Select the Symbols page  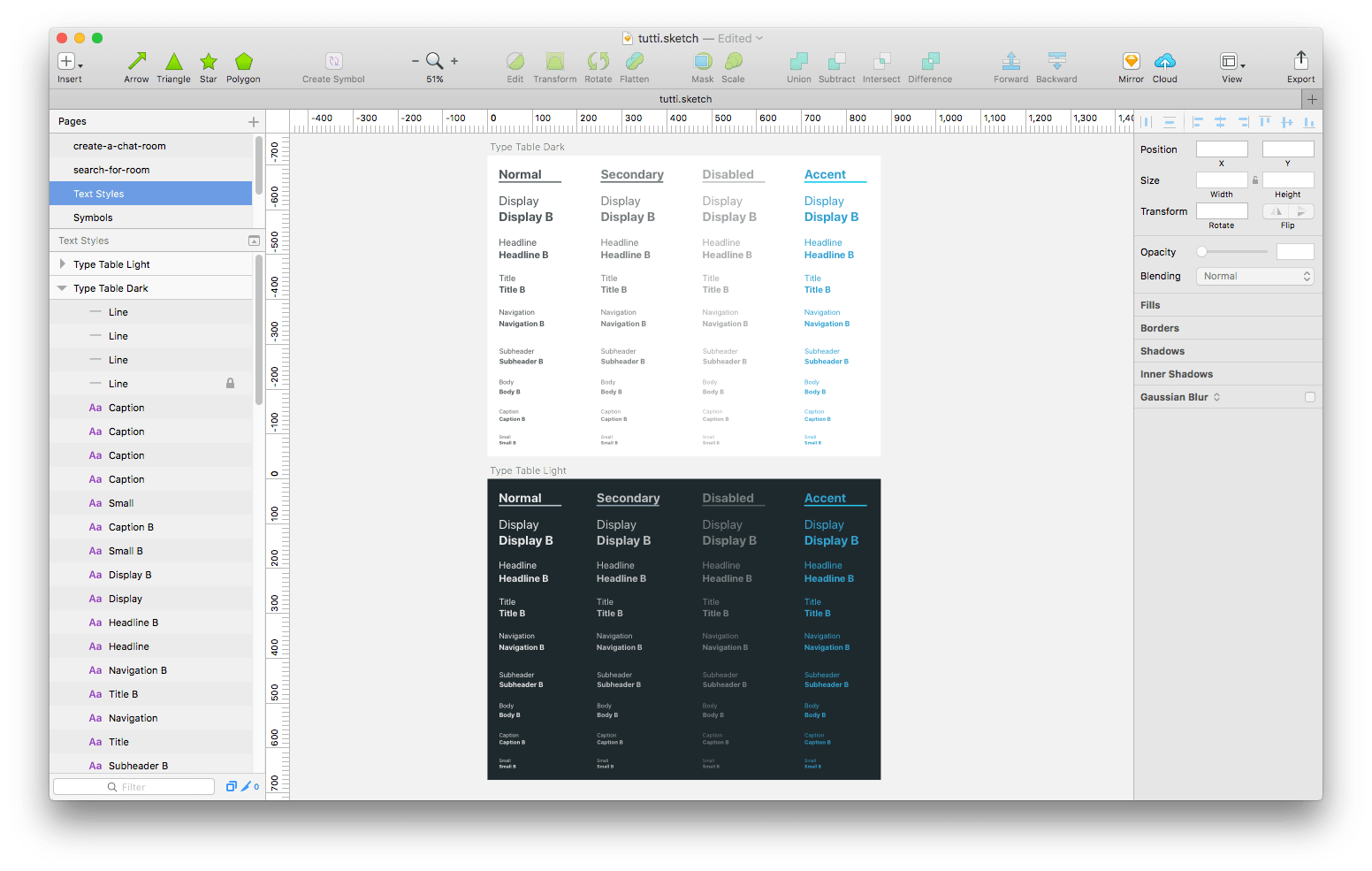[x=151, y=218]
